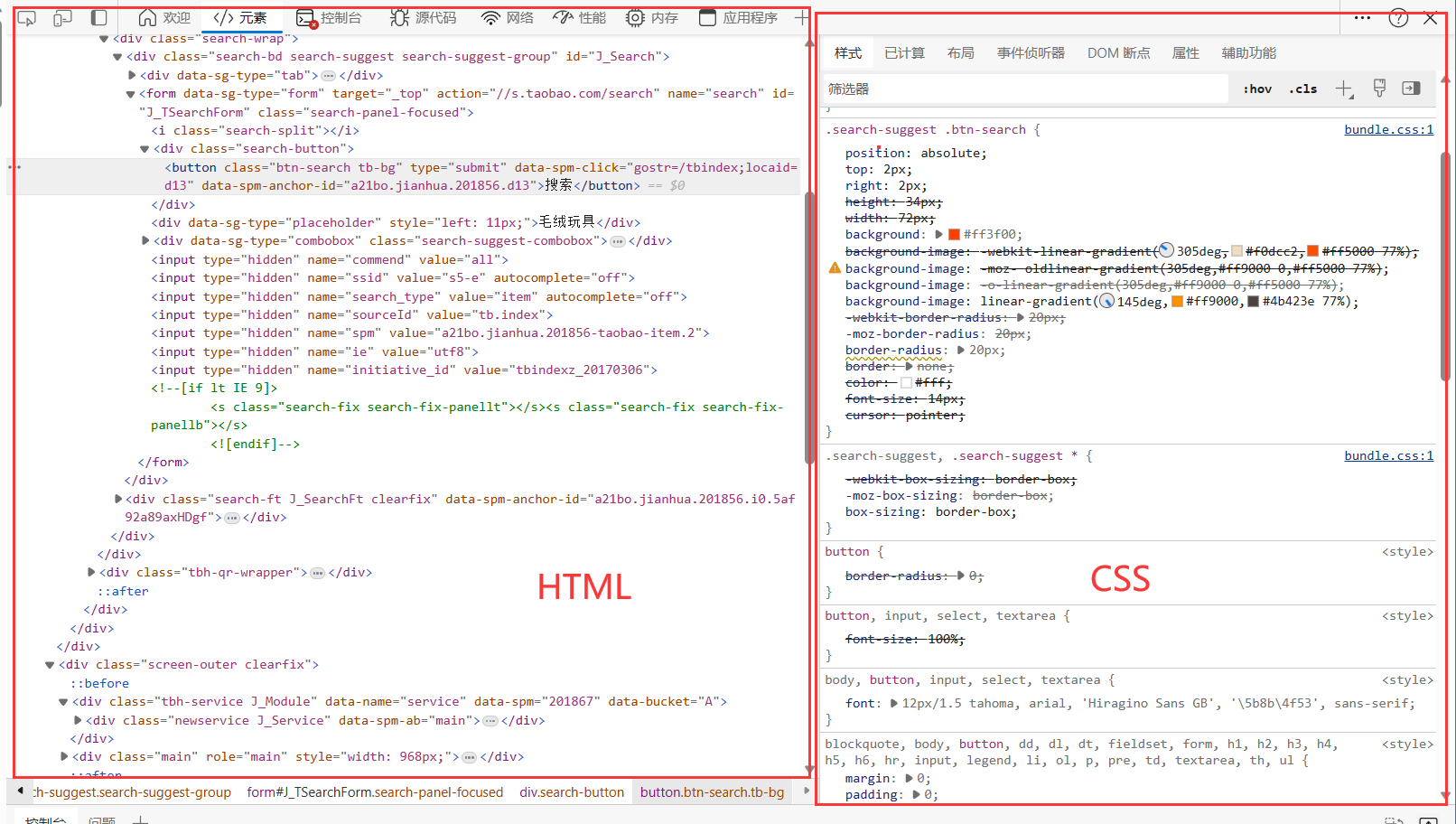This screenshot has width=1456, height=824.
Task: Select form#J_TSearchForm.search-panel-focused breadcrumb
Action: 375,792
